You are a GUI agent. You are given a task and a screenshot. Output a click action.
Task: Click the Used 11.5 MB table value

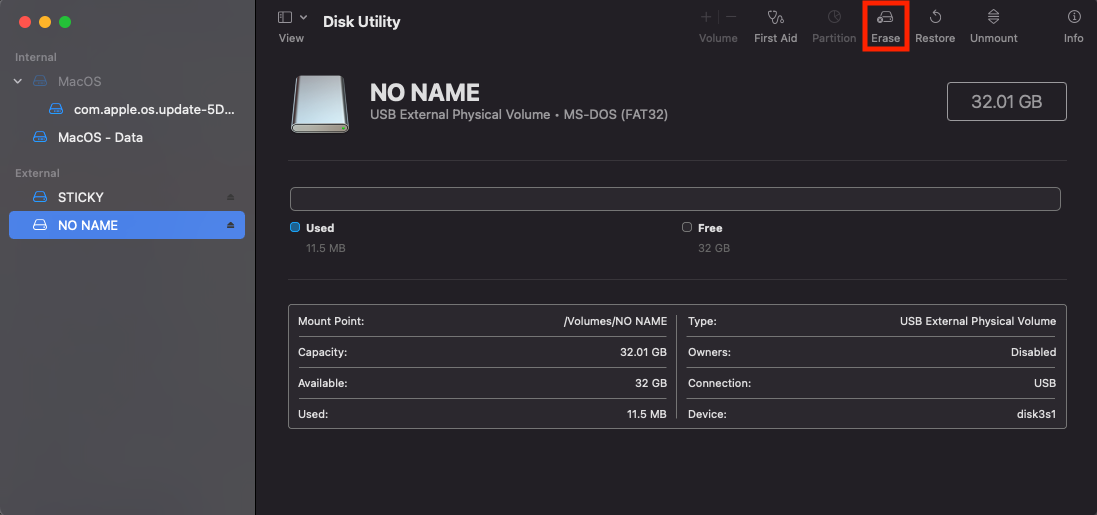(x=646, y=414)
